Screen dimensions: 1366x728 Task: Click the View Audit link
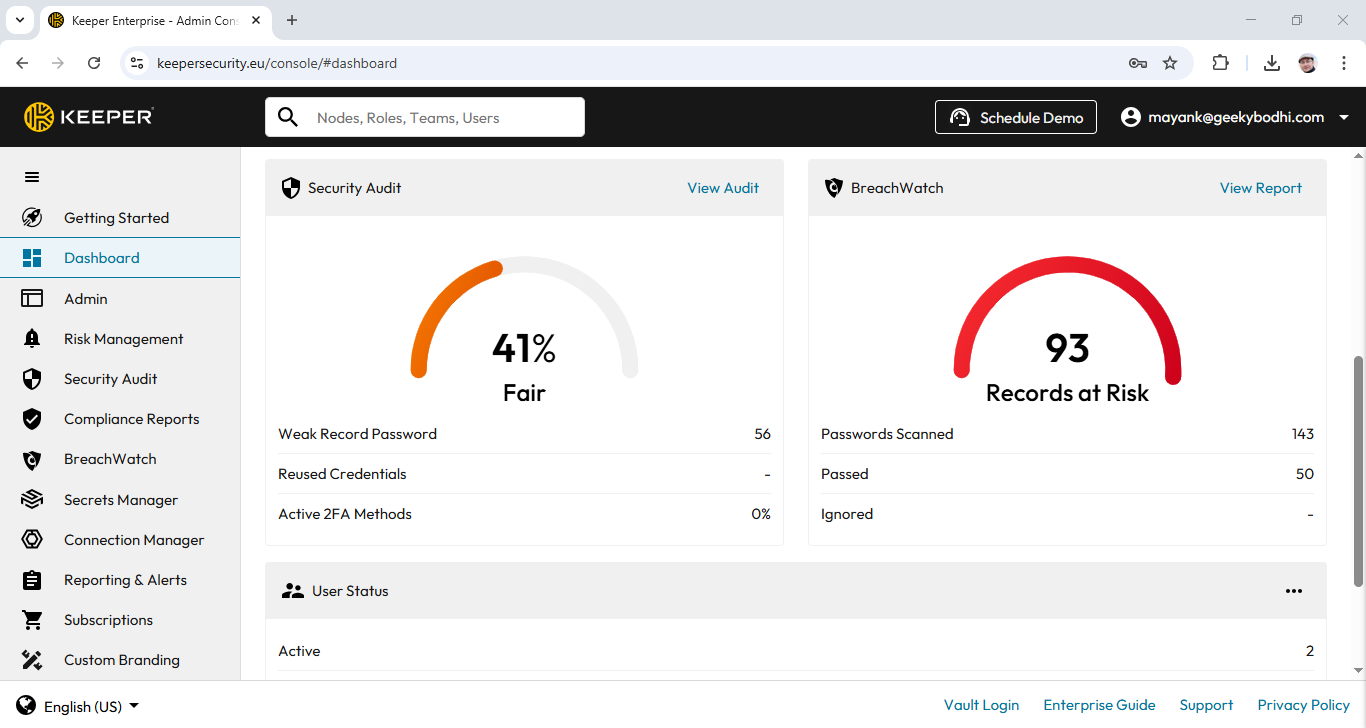[x=723, y=188]
